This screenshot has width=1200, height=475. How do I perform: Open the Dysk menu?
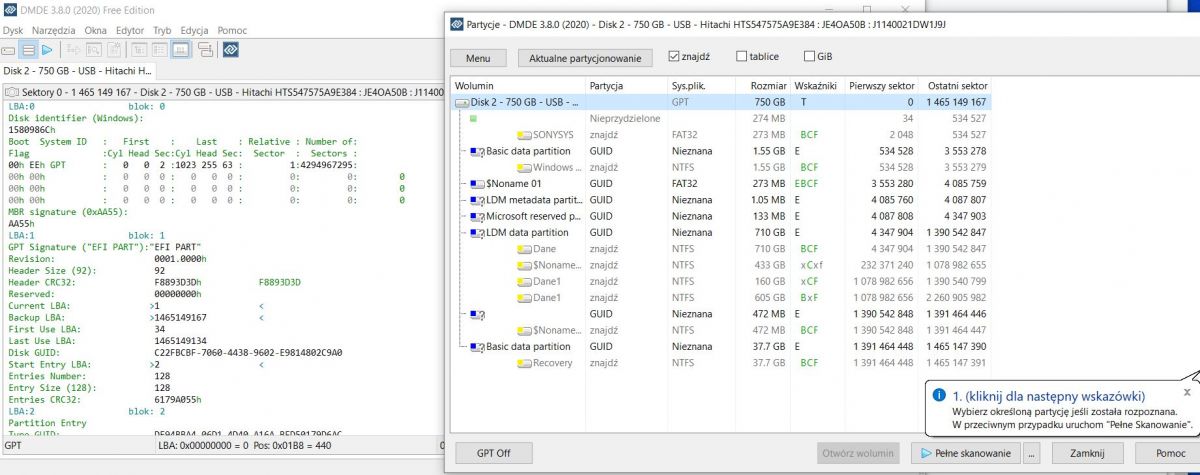[x=12, y=30]
